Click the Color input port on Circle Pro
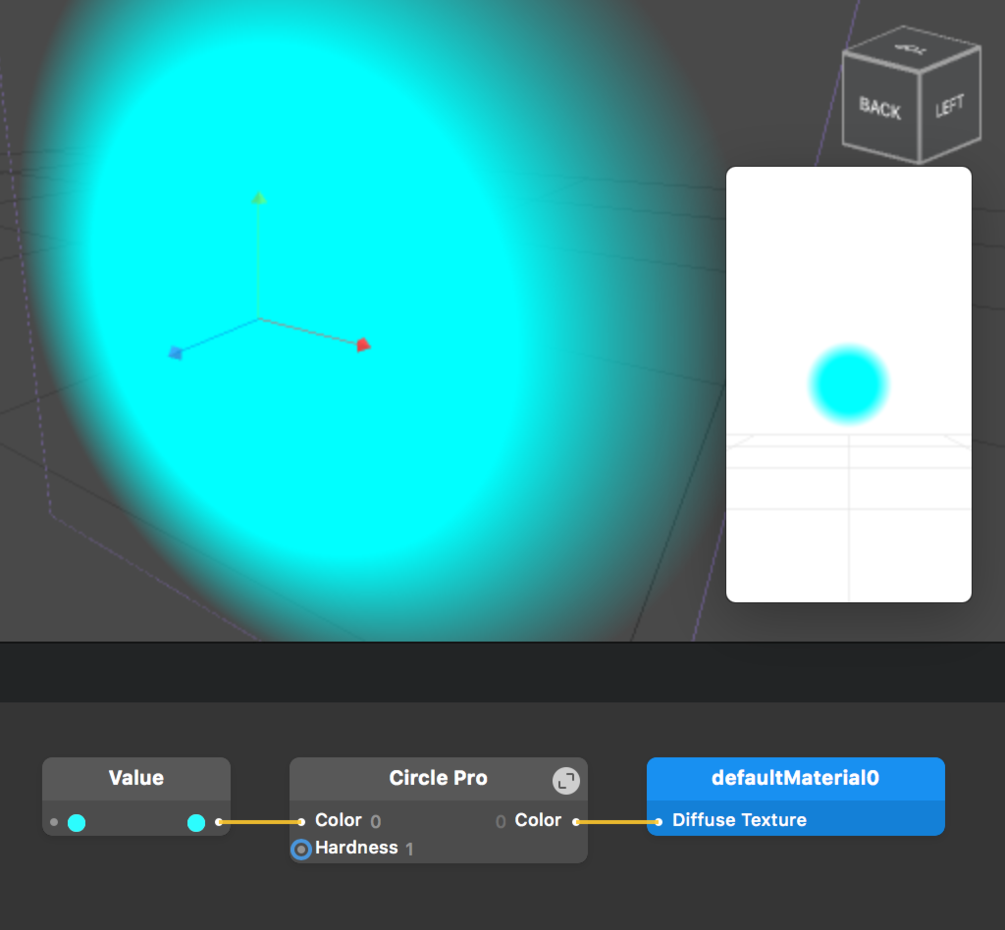 [x=302, y=820]
